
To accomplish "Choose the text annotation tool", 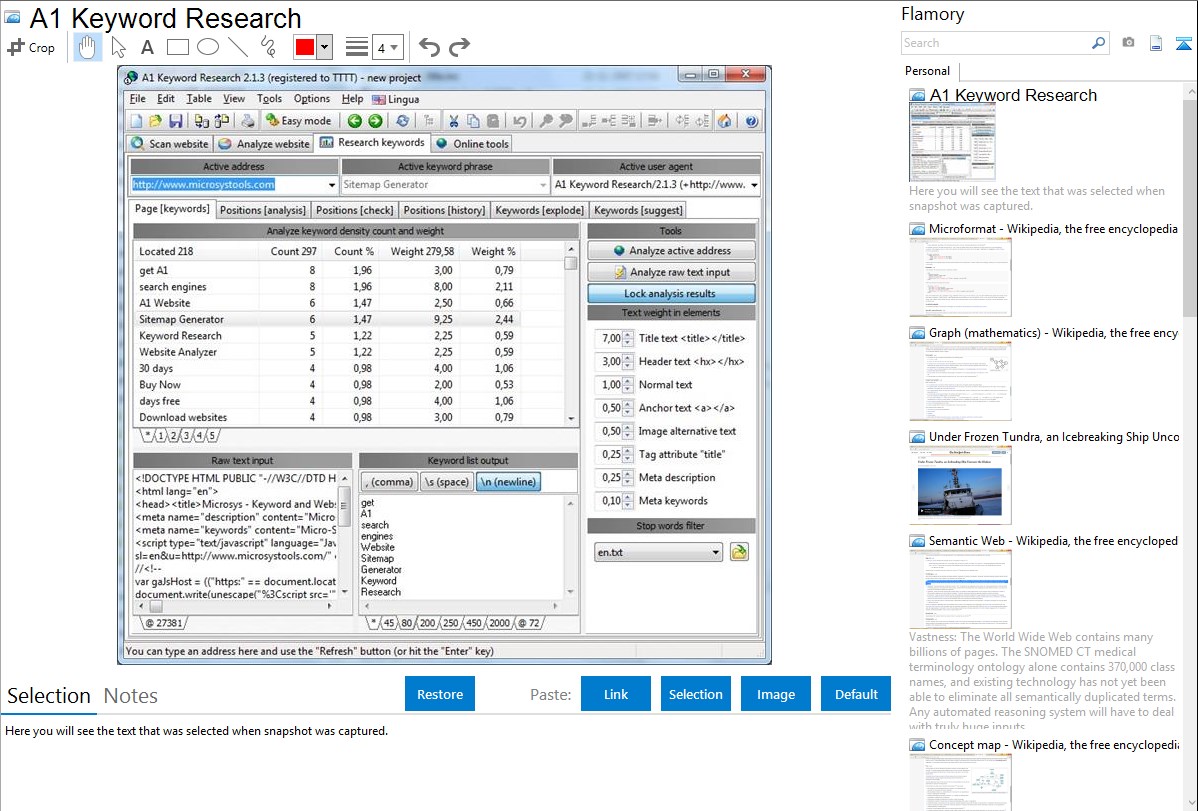I will tap(147, 47).
